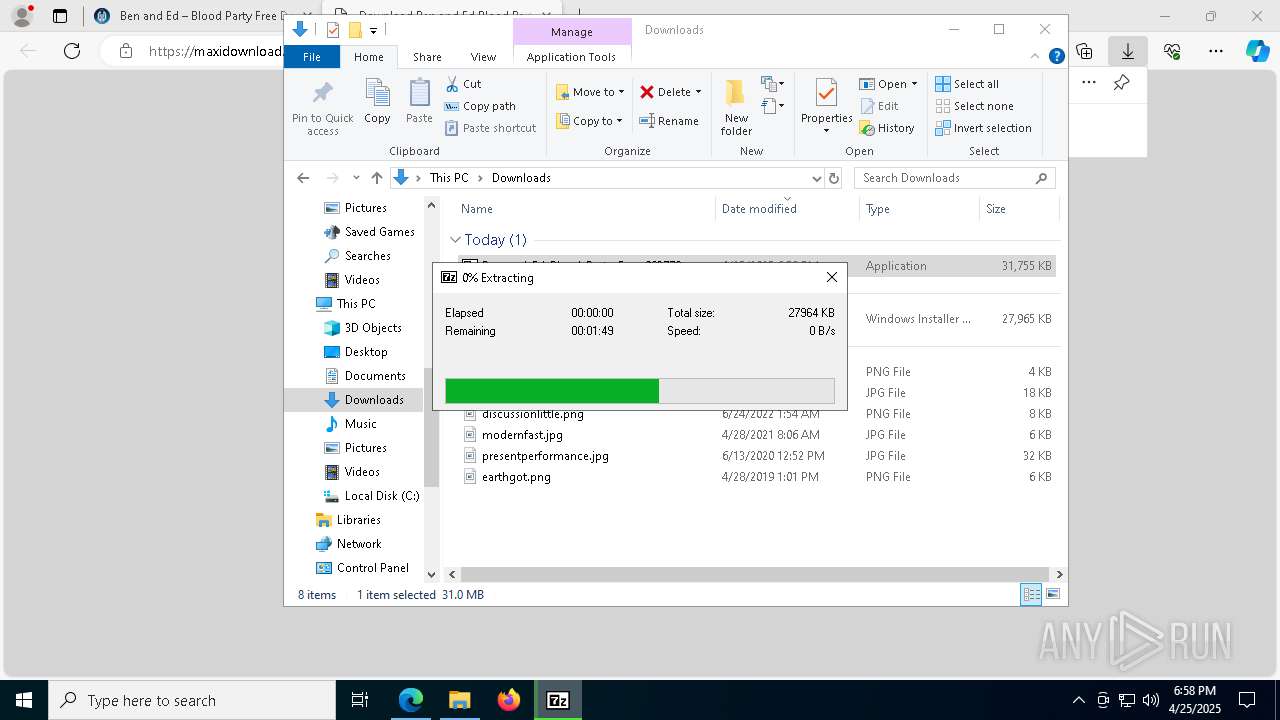
Task: Switch to Large icons view in status bar
Action: pos(1053,594)
